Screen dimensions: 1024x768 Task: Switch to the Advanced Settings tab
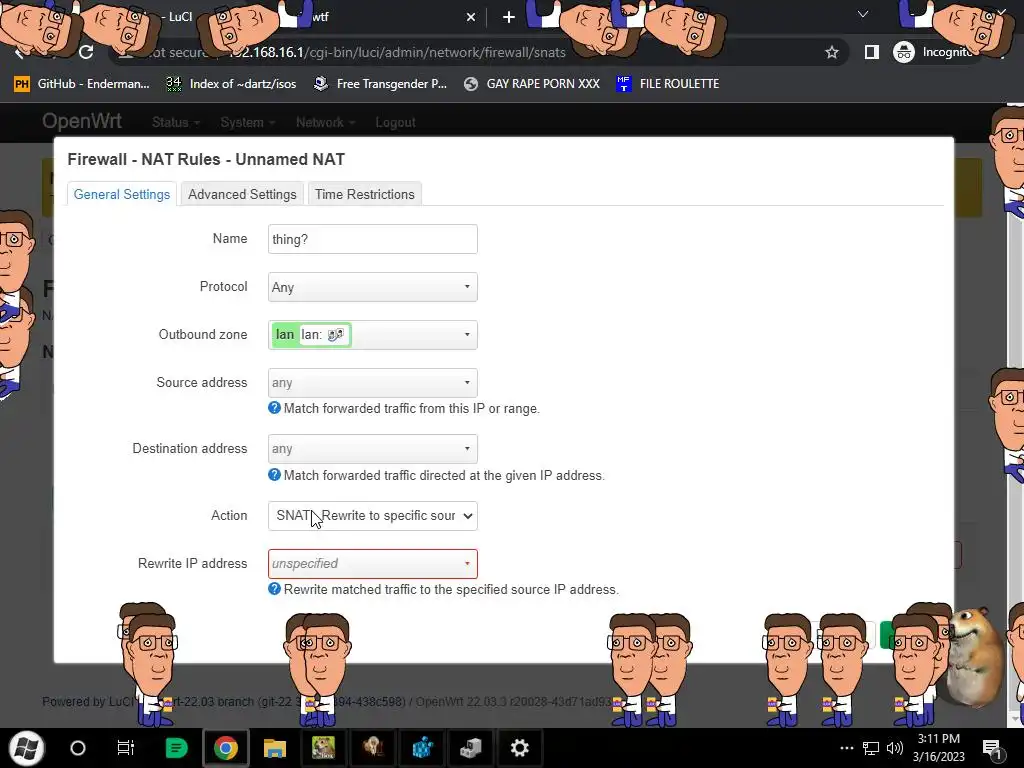[x=242, y=194]
